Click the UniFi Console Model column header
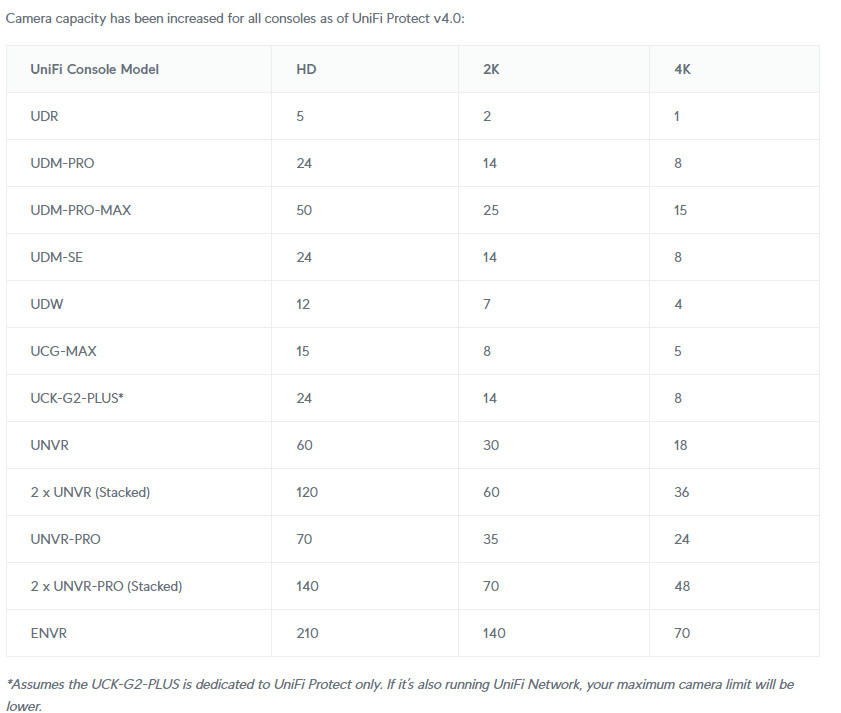 94,69
